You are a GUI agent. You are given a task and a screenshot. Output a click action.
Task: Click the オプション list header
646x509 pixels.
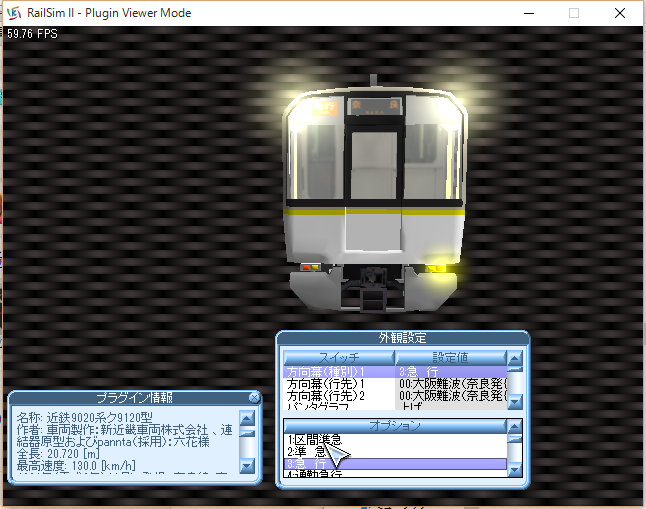[395, 426]
